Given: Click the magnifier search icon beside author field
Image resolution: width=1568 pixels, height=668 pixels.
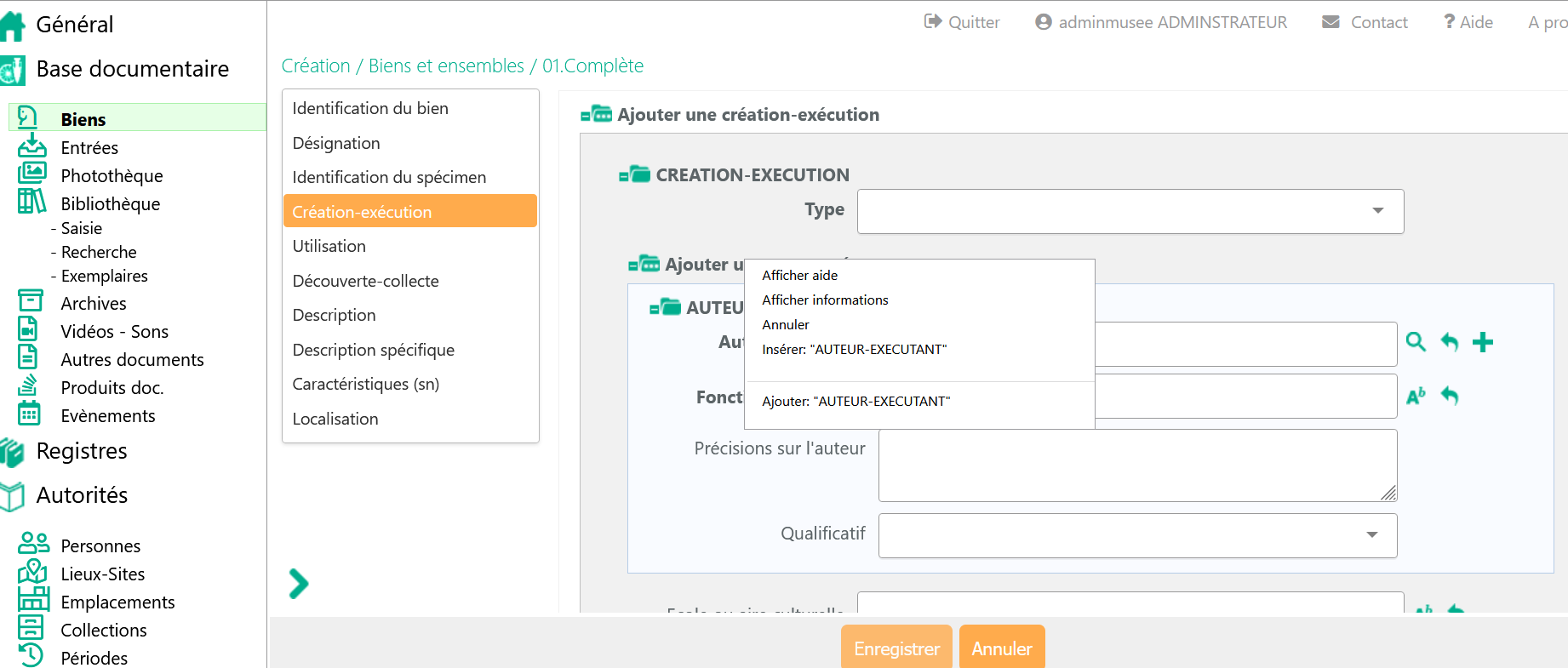Looking at the screenshot, I should tap(1416, 342).
